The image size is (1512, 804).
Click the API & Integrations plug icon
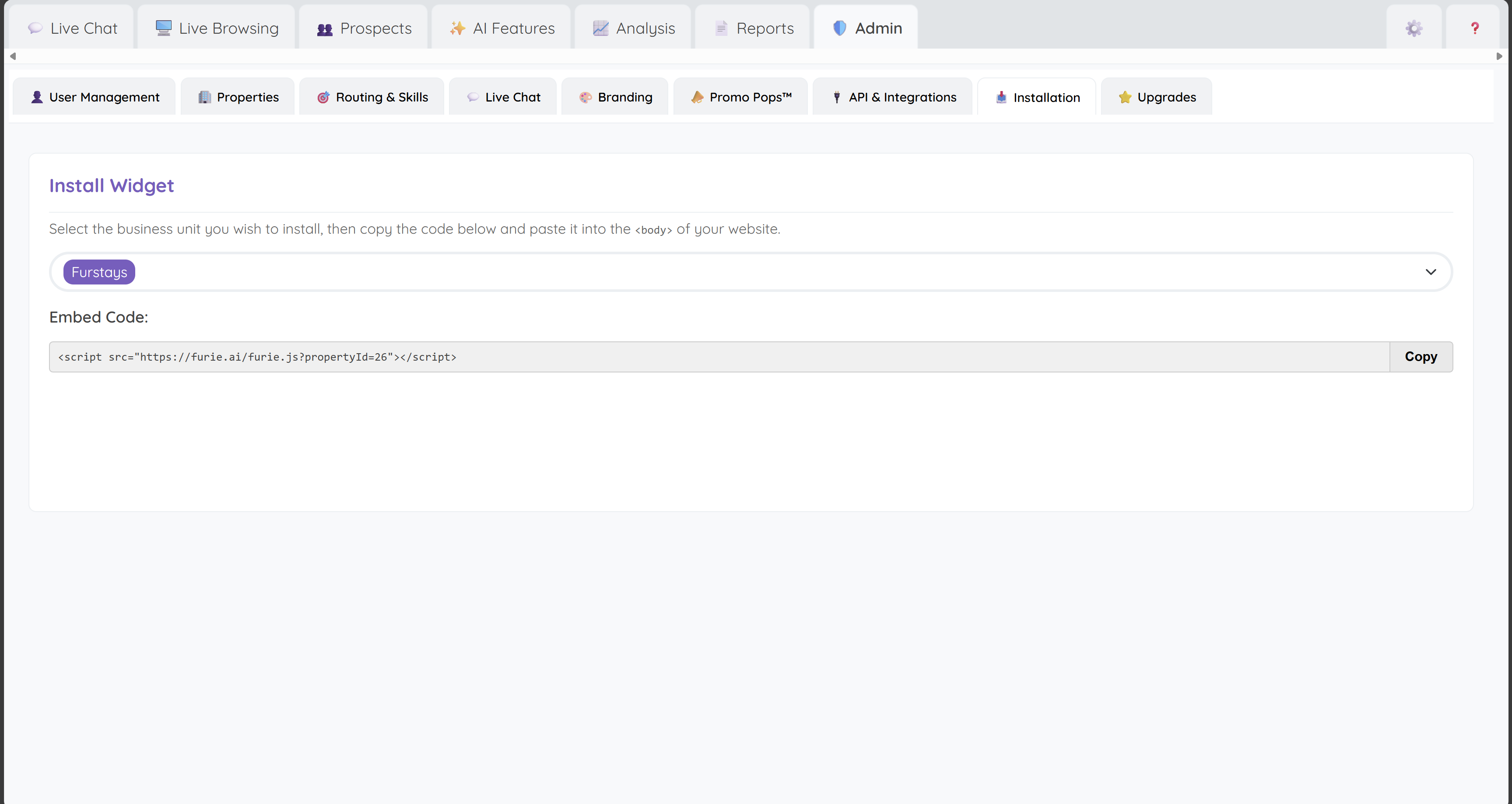coord(836,97)
